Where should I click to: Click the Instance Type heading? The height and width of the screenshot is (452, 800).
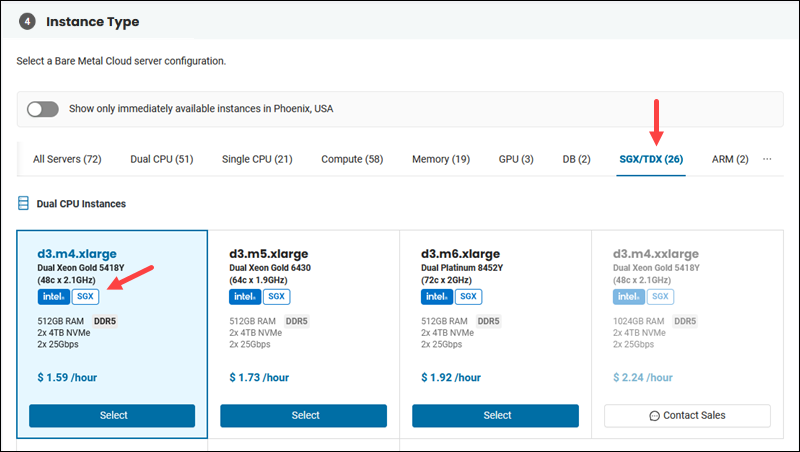point(92,21)
